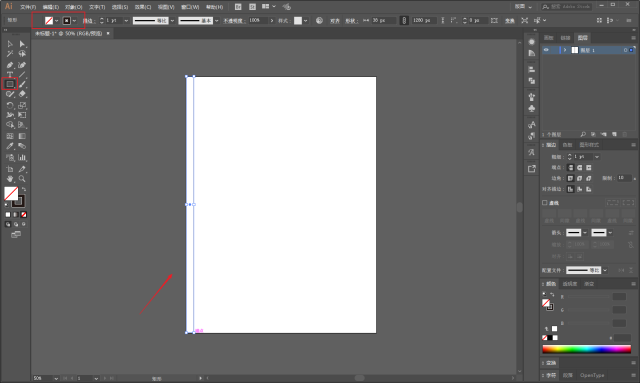Select the Zoom tool
Screen dimensions: 640x383
(x=22, y=179)
